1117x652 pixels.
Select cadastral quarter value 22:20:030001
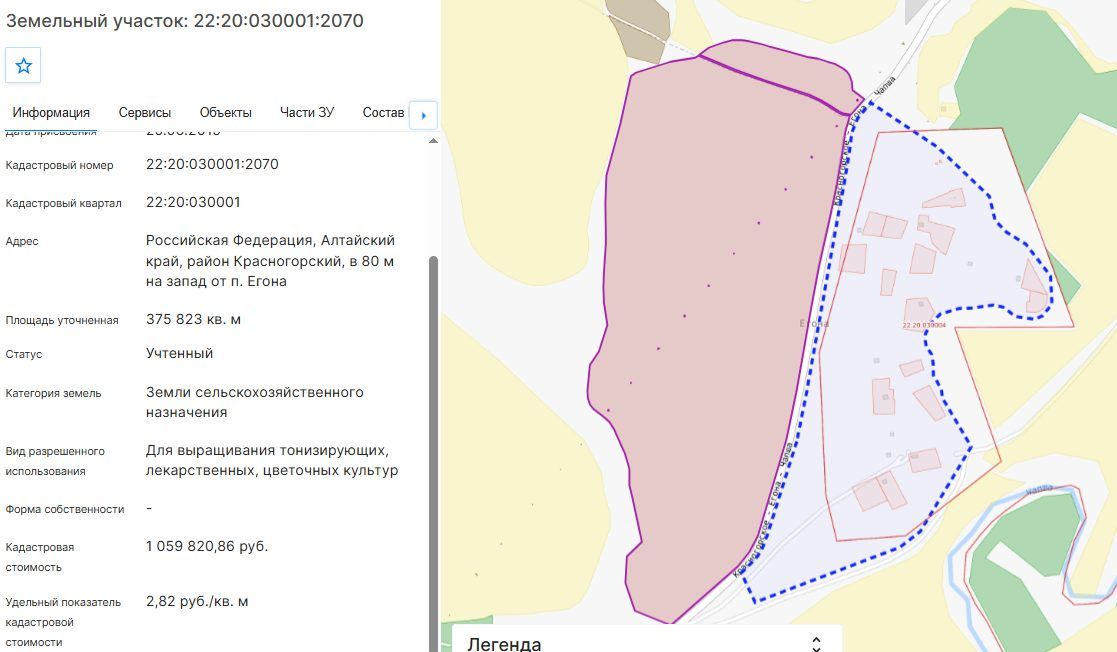[193, 202]
